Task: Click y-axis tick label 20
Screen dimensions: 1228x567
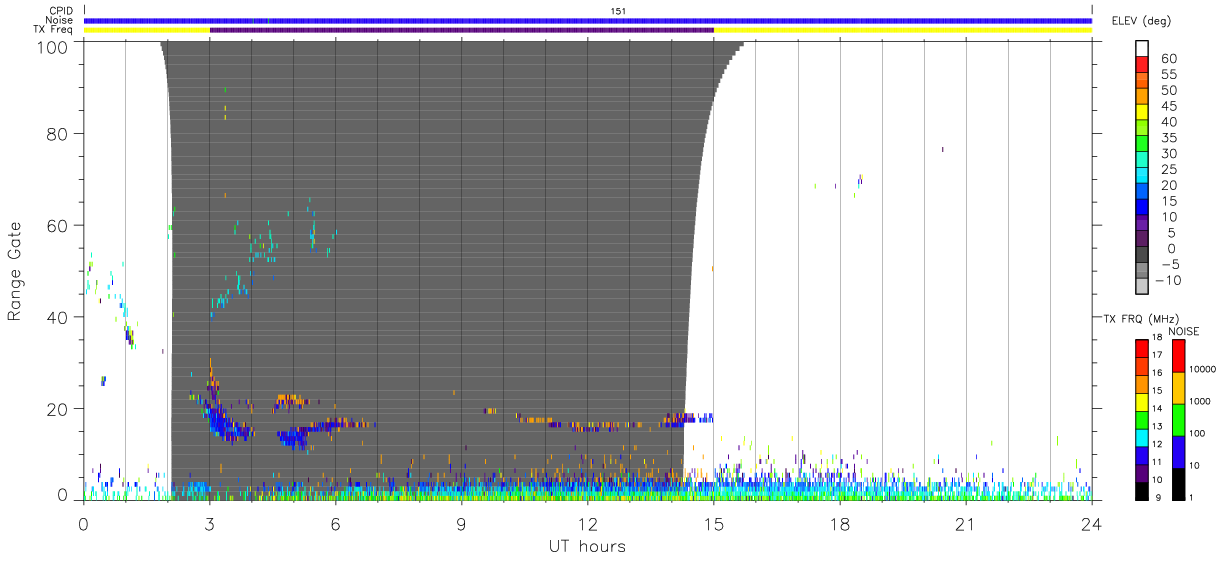Action: tap(59, 409)
